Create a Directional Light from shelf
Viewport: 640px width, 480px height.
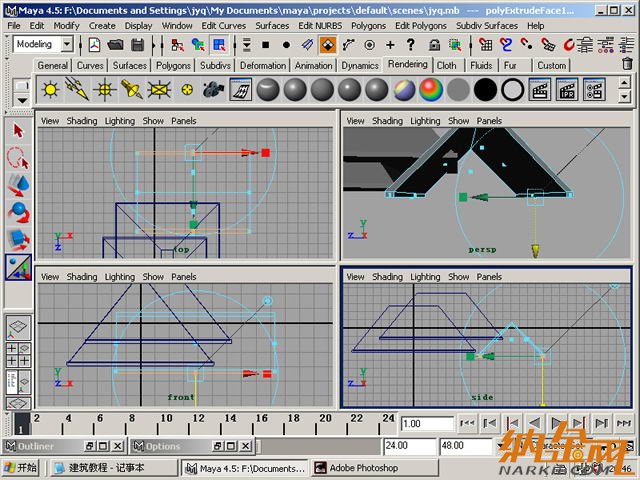pos(76,90)
